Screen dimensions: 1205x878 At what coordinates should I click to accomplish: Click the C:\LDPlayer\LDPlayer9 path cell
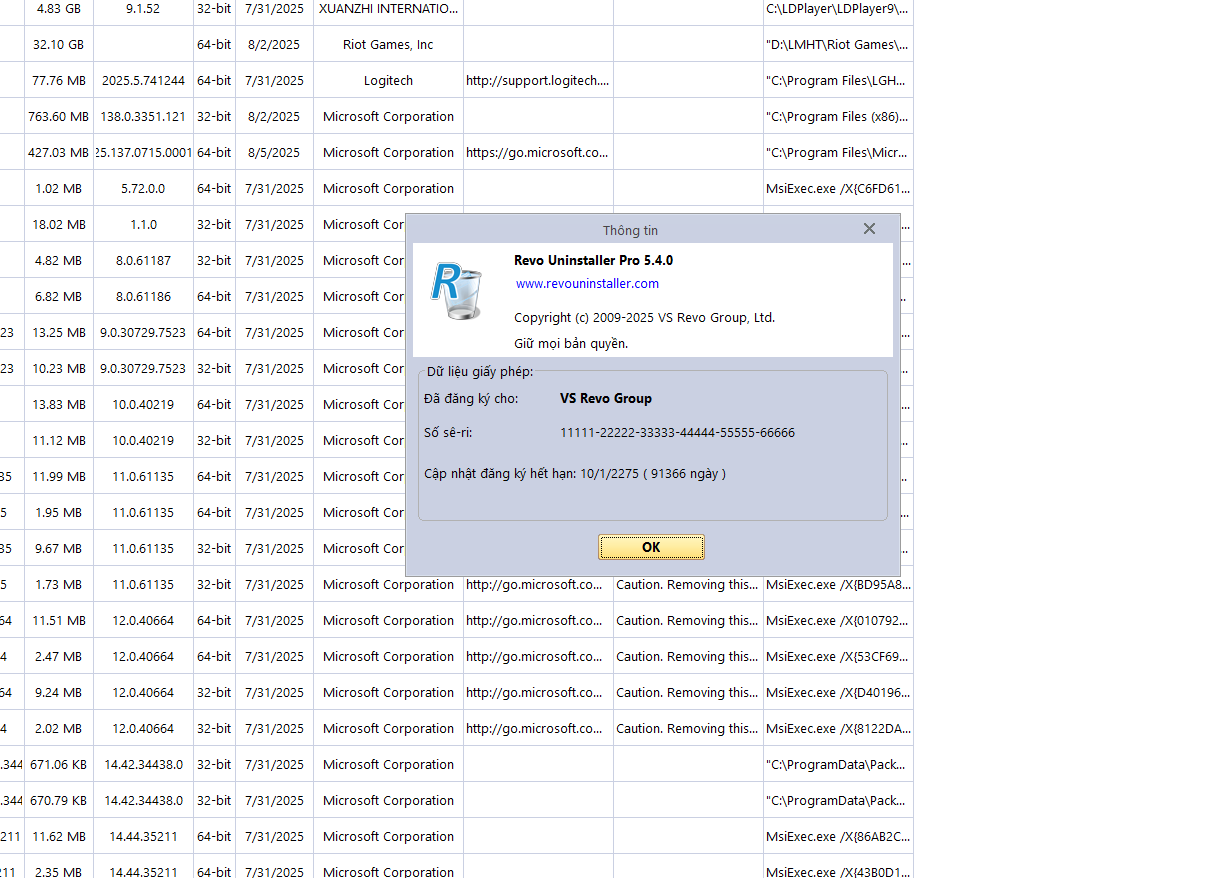pyautogui.click(x=837, y=9)
